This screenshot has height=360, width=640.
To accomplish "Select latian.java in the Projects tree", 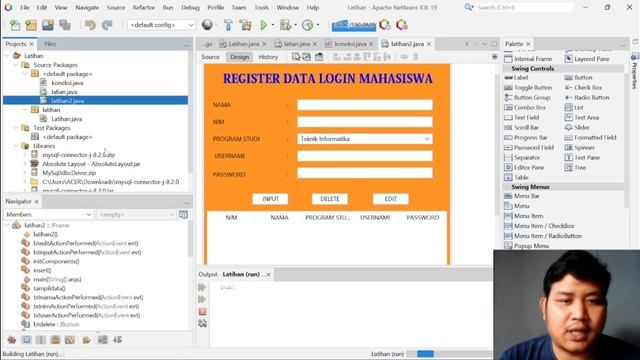I will 64,92.
